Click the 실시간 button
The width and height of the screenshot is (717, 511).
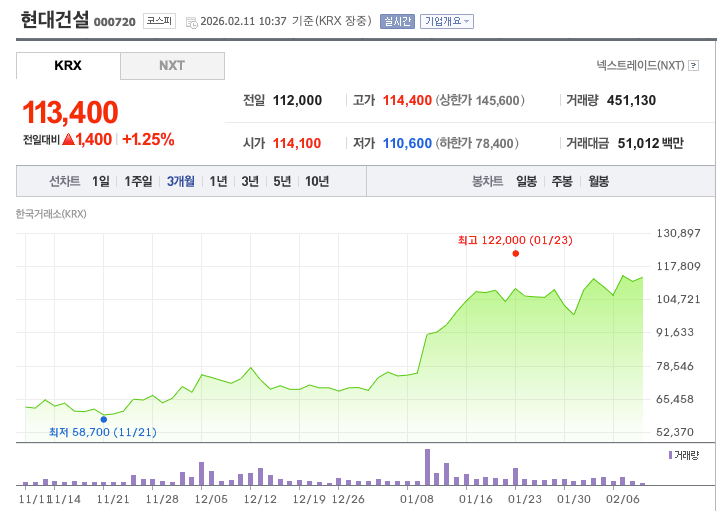[397, 21]
